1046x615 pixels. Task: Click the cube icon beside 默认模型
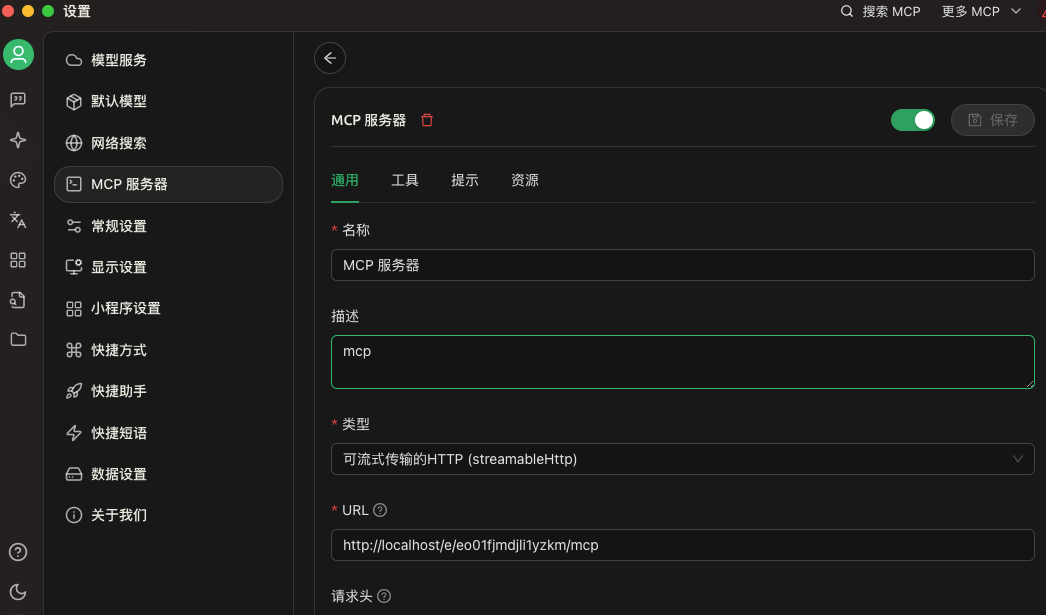pos(74,101)
